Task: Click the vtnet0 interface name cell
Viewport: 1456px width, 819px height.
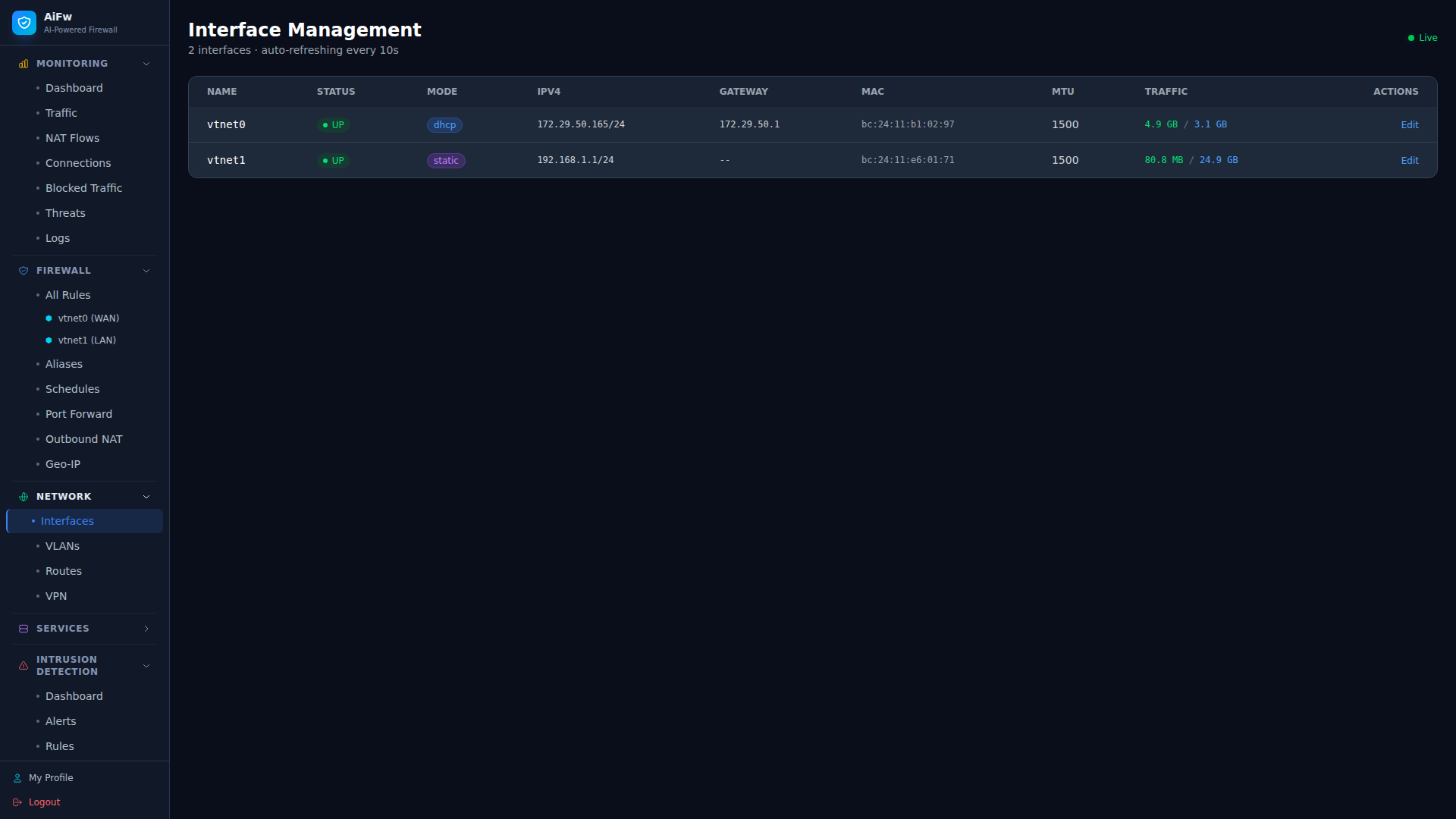Action: tap(226, 125)
